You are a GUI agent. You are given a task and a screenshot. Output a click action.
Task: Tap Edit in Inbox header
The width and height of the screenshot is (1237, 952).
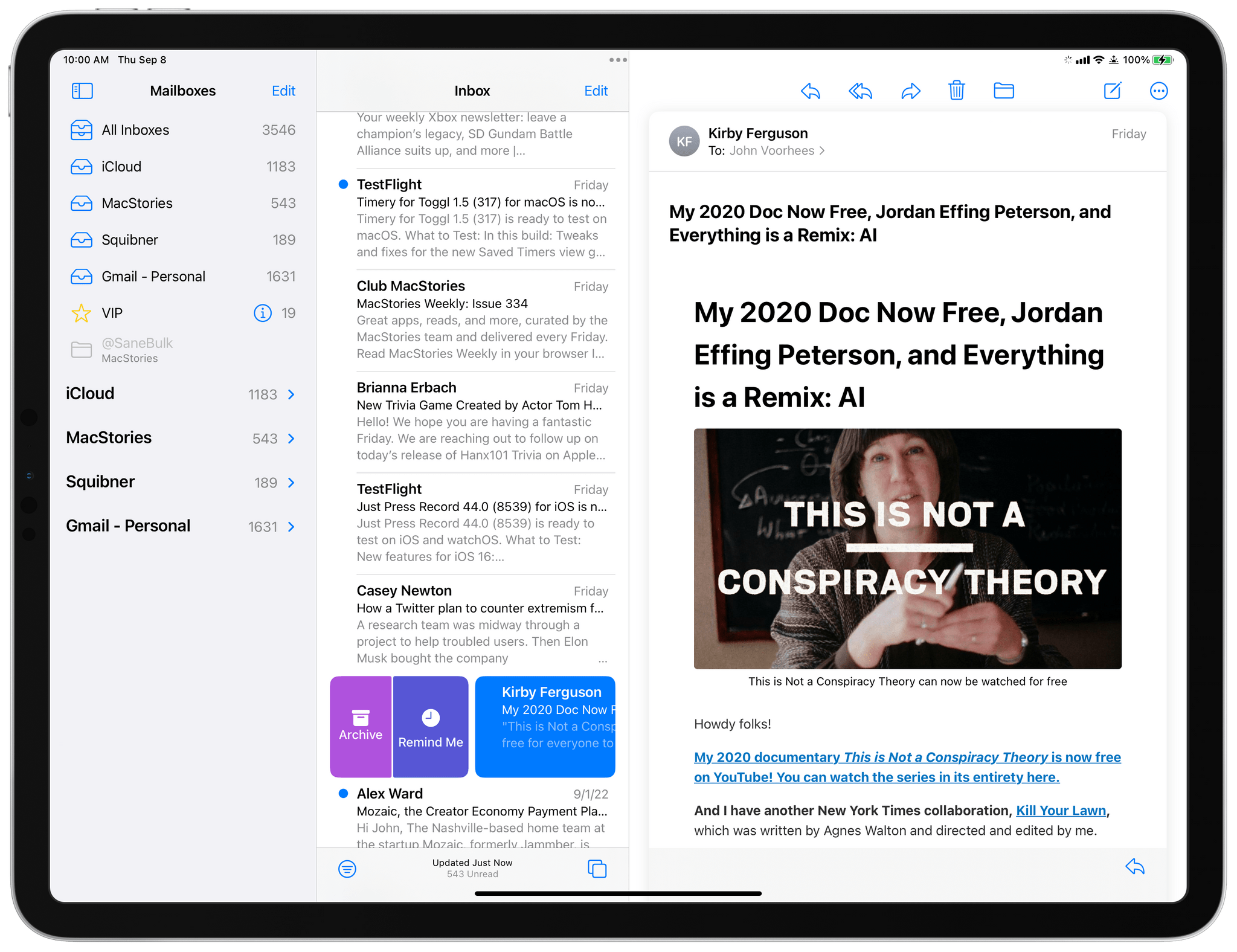[596, 91]
